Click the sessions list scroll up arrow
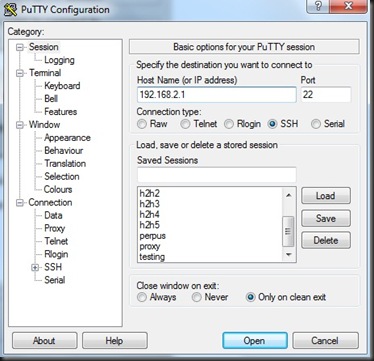The height and width of the screenshot is (361, 374). tap(289, 195)
